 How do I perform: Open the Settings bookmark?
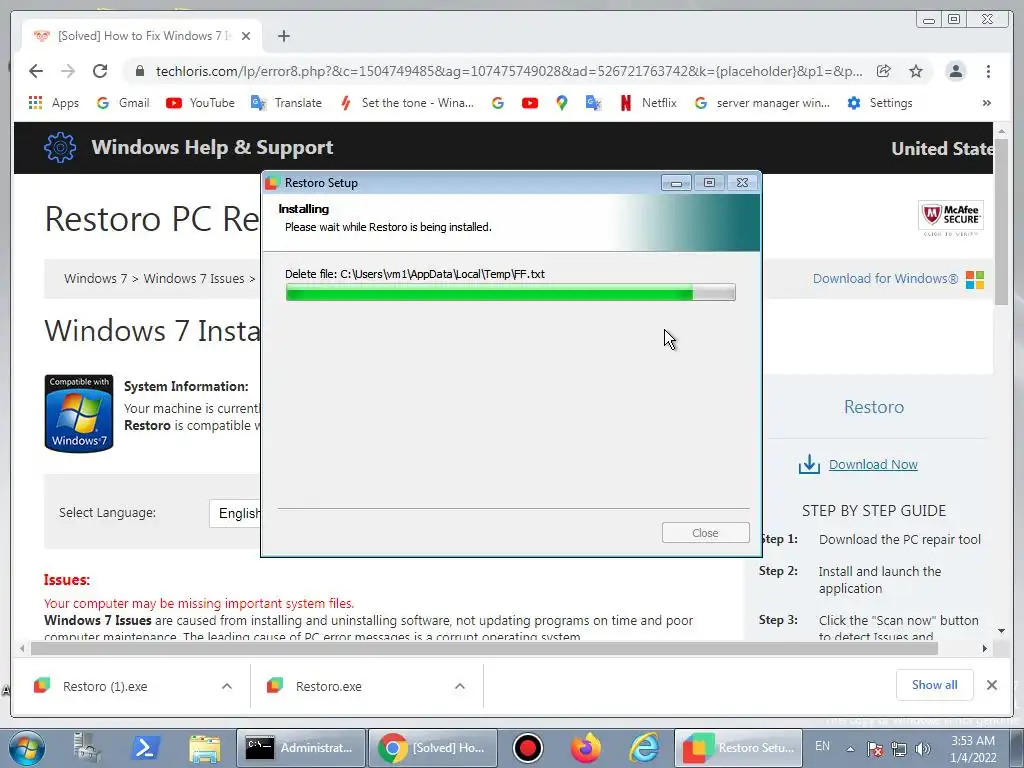pos(879,103)
